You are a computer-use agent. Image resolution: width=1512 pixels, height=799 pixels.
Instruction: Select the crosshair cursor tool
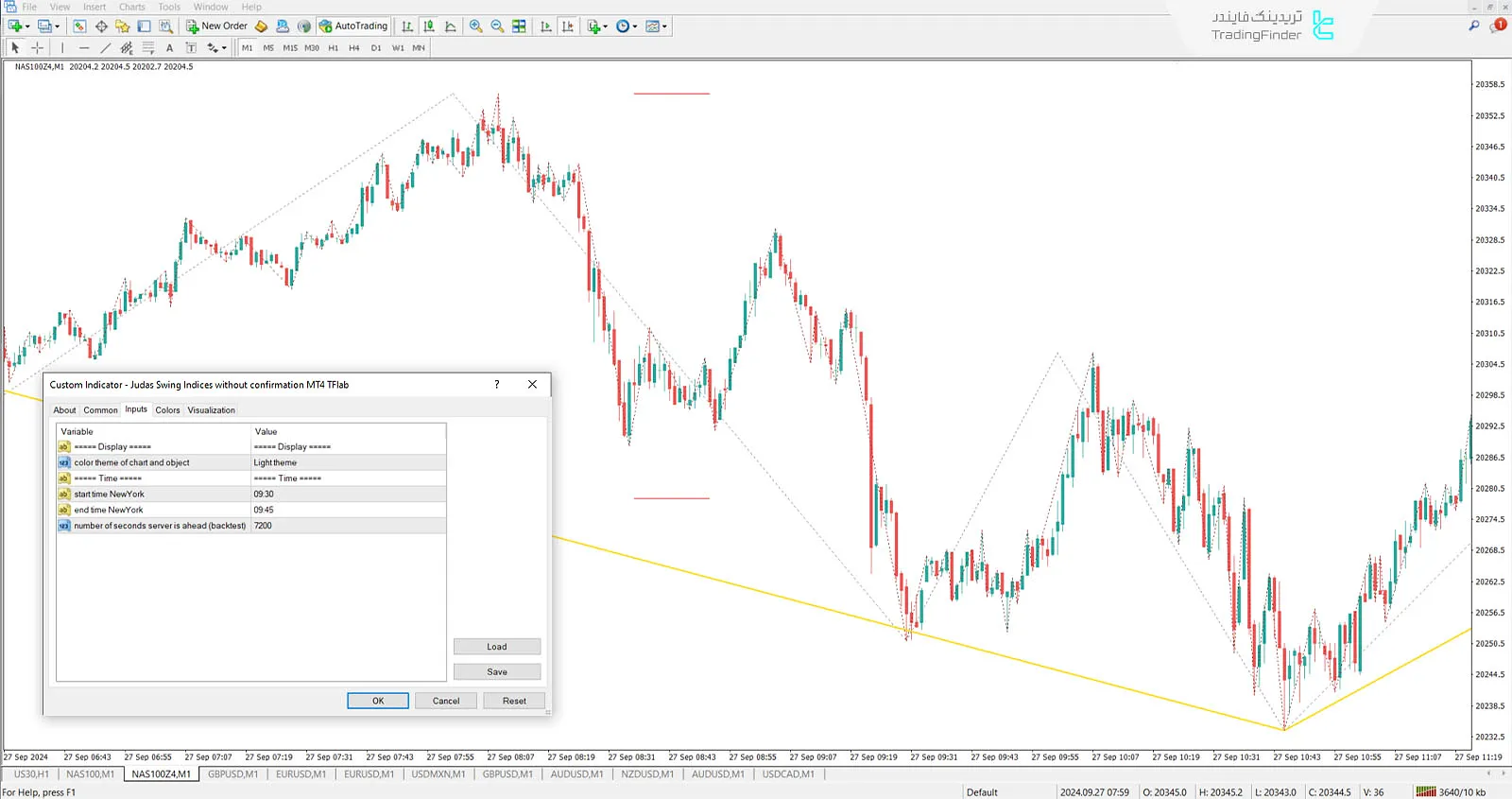[x=37, y=47]
